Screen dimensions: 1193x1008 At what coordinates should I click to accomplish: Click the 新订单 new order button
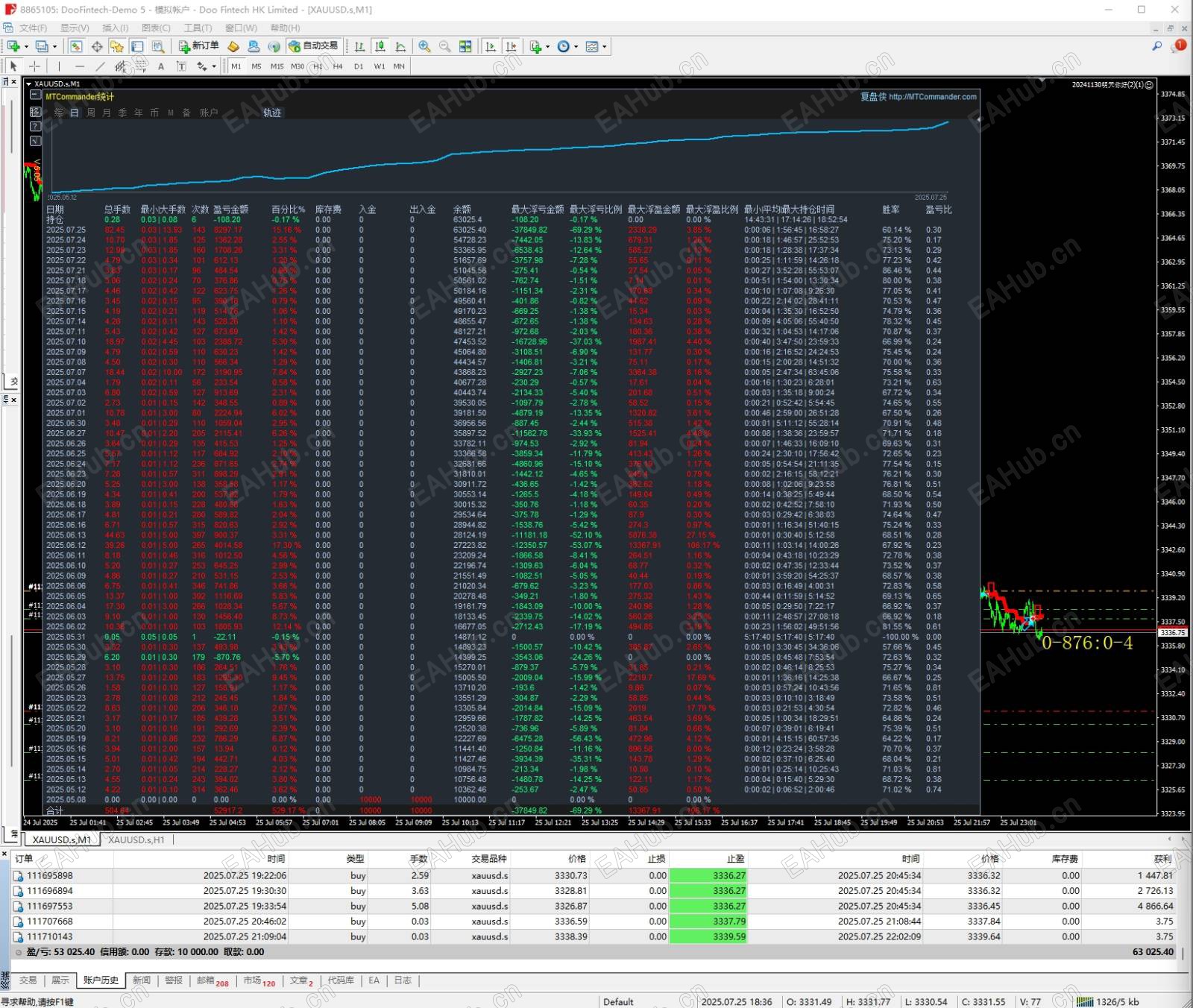198,46
